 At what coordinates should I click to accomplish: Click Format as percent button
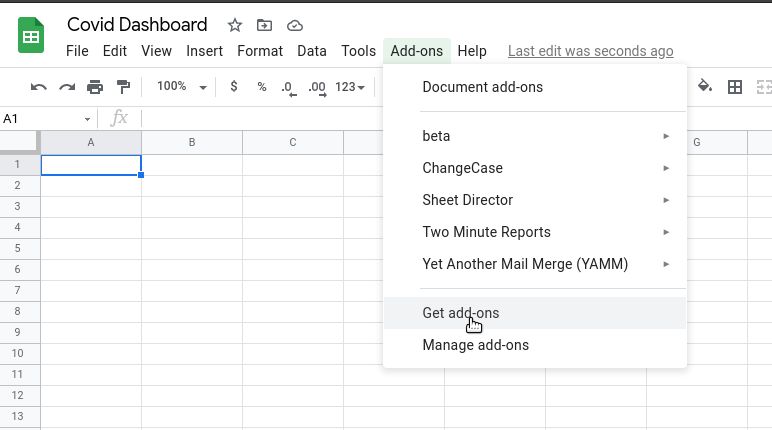pos(261,87)
